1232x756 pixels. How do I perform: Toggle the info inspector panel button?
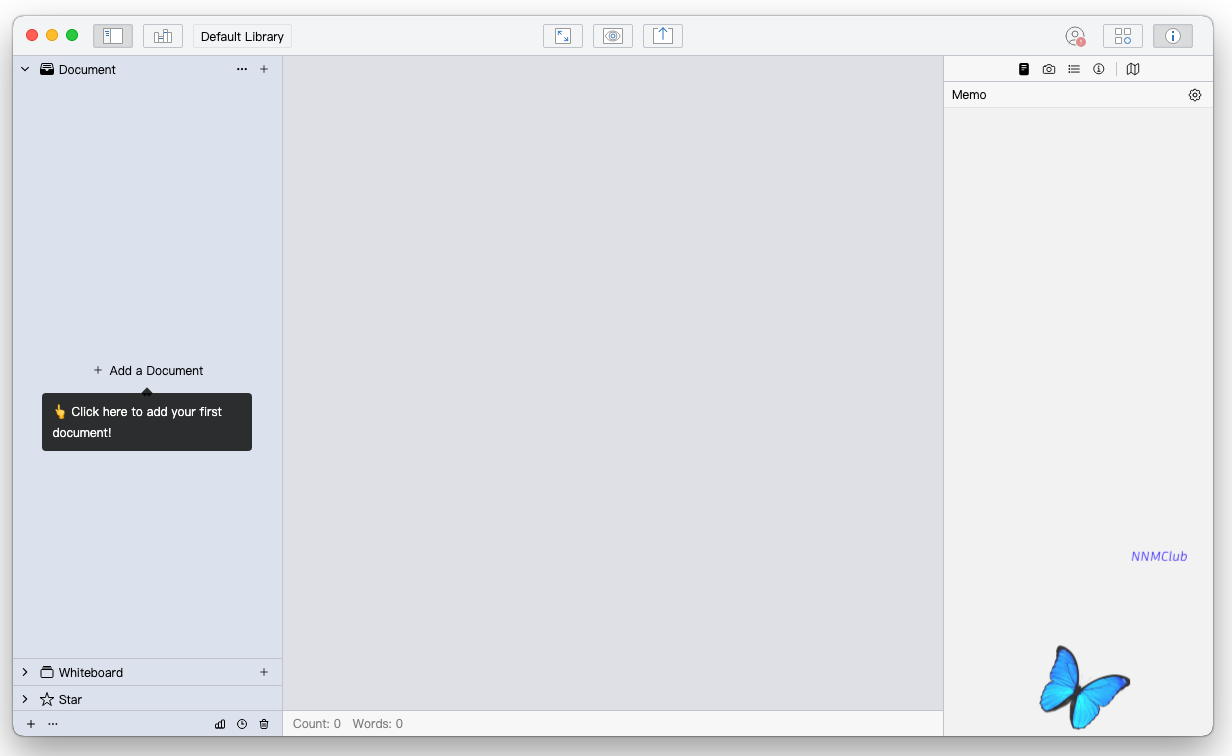1173,36
